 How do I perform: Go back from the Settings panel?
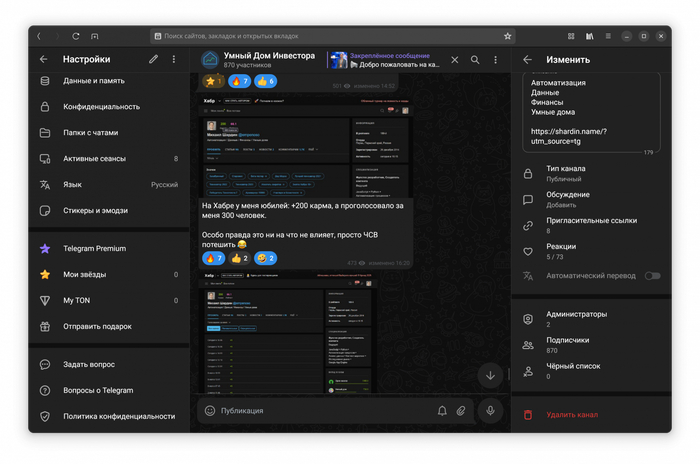44,59
